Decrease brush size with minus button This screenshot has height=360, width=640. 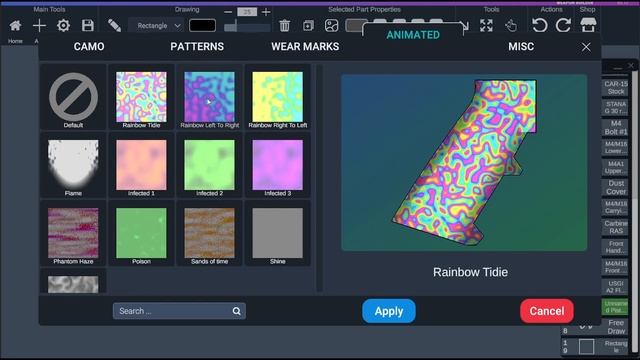(228, 12)
